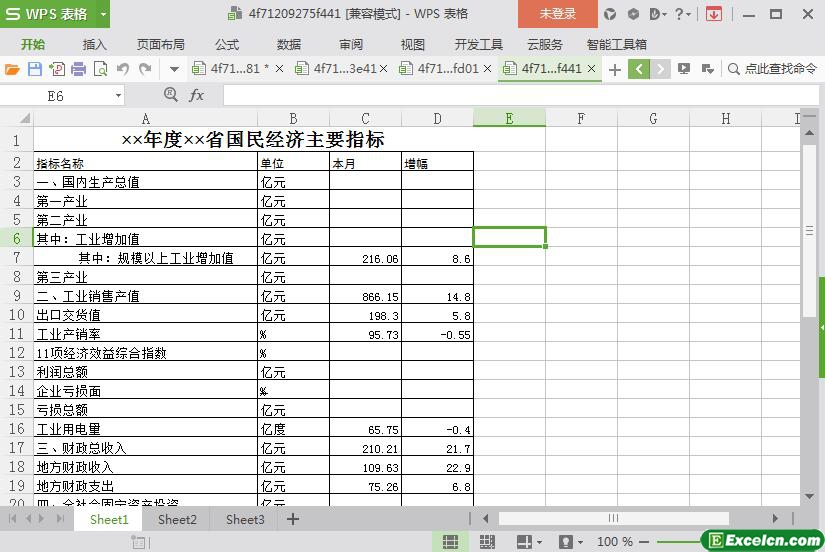
Task: Open the 数据 ribbon tab
Action: click(289, 45)
